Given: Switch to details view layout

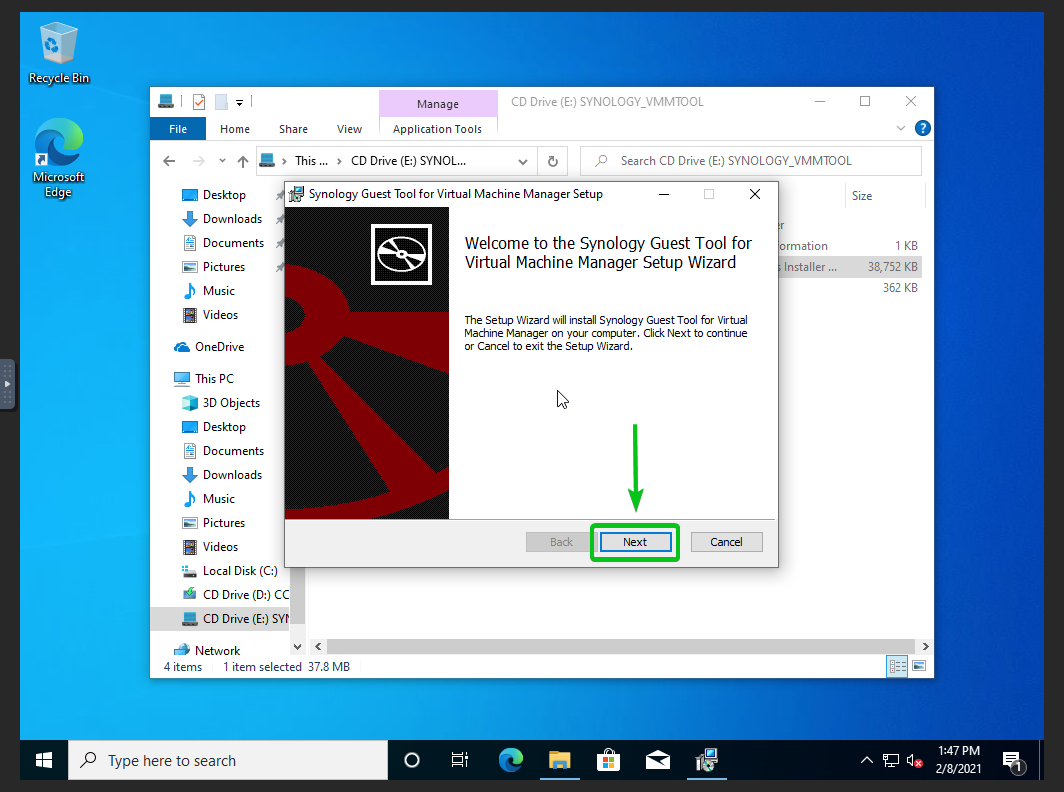Looking at the screenshot, I should (897, 666).
